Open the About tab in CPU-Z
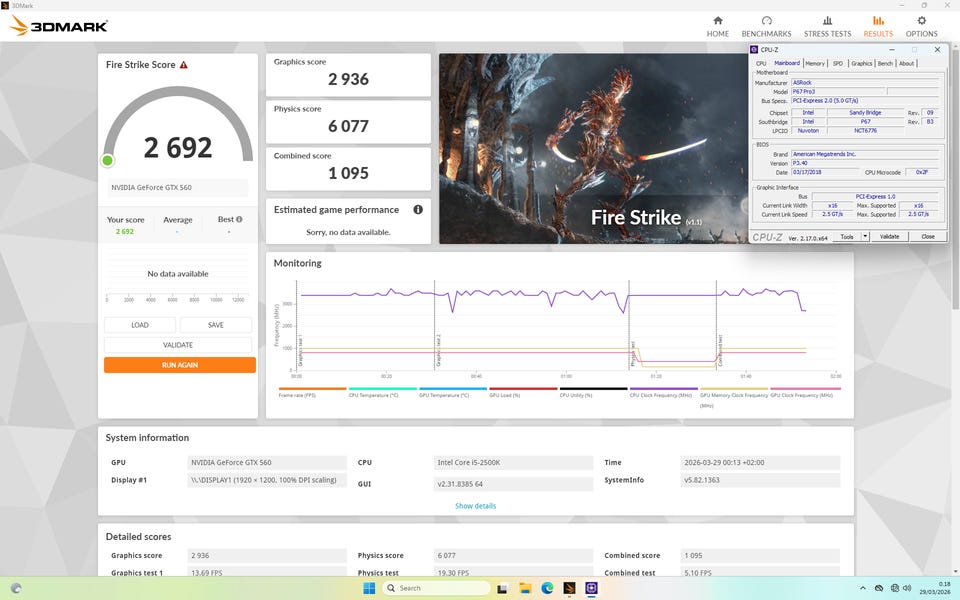Screen dimensions: 960x600 pyautogui.click(x=906, y=63)
